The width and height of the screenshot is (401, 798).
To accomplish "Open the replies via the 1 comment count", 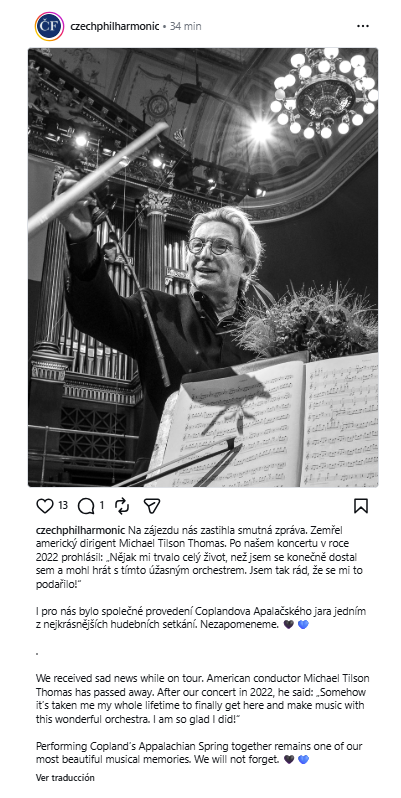I will (101, 505).
